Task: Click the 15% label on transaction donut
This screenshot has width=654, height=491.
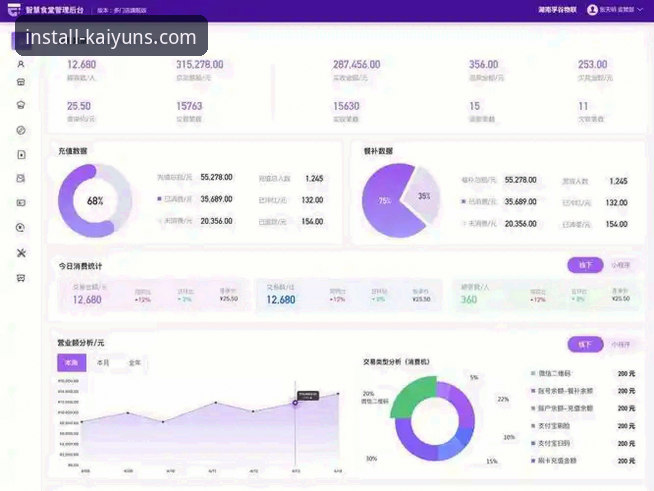Action: (x=492, y=461)
